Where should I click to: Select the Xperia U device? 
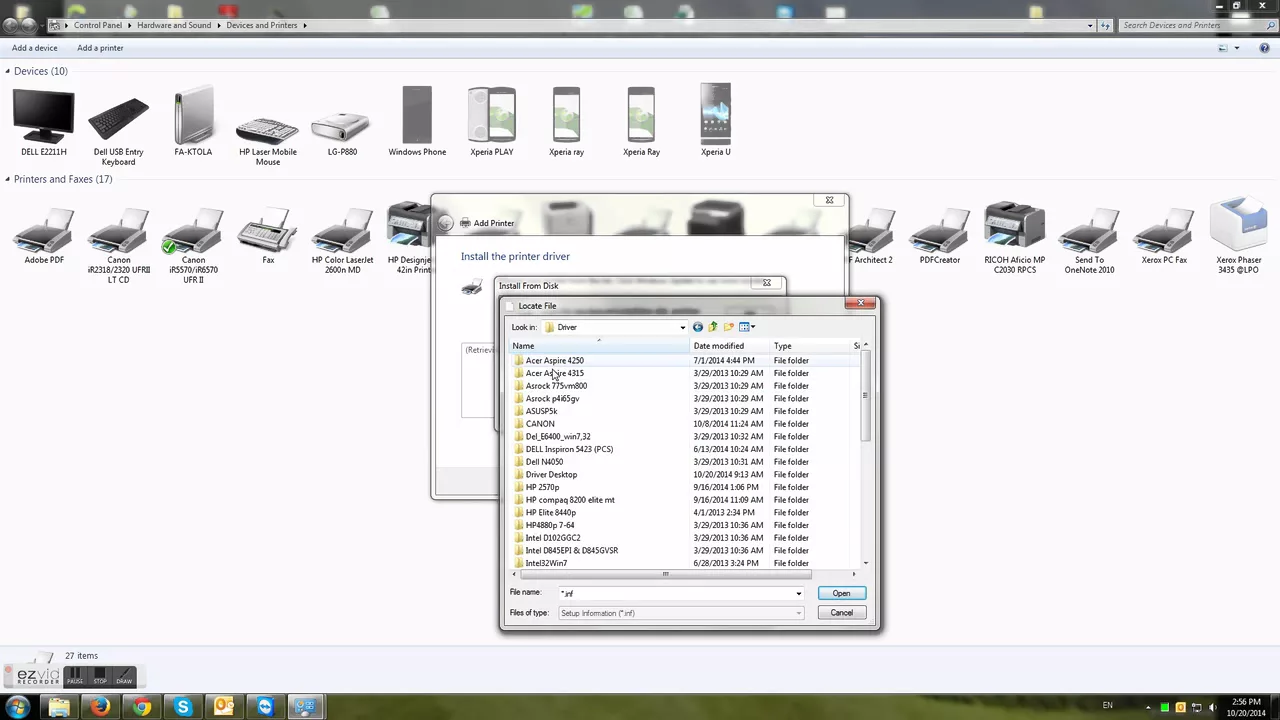(715, 122)
